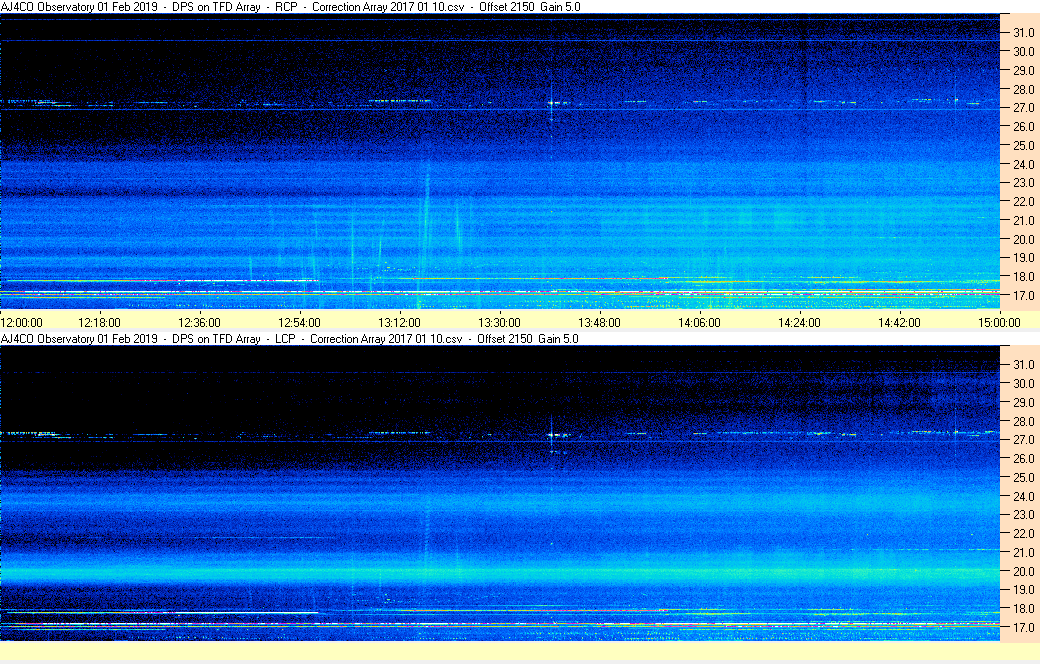Select the 13:30:00 time axis label
1040x664 pixels.
point(499,322)
